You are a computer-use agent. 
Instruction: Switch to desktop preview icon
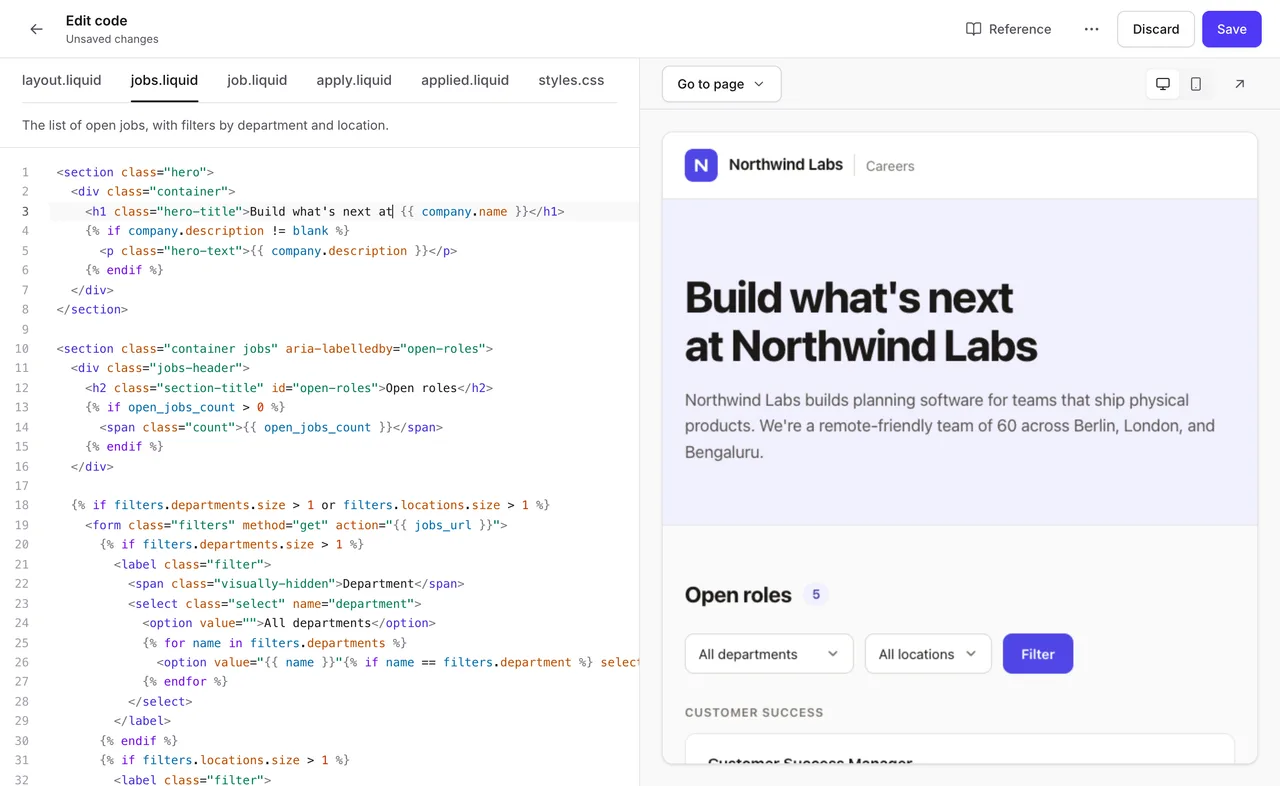[x=1163, y=84]
